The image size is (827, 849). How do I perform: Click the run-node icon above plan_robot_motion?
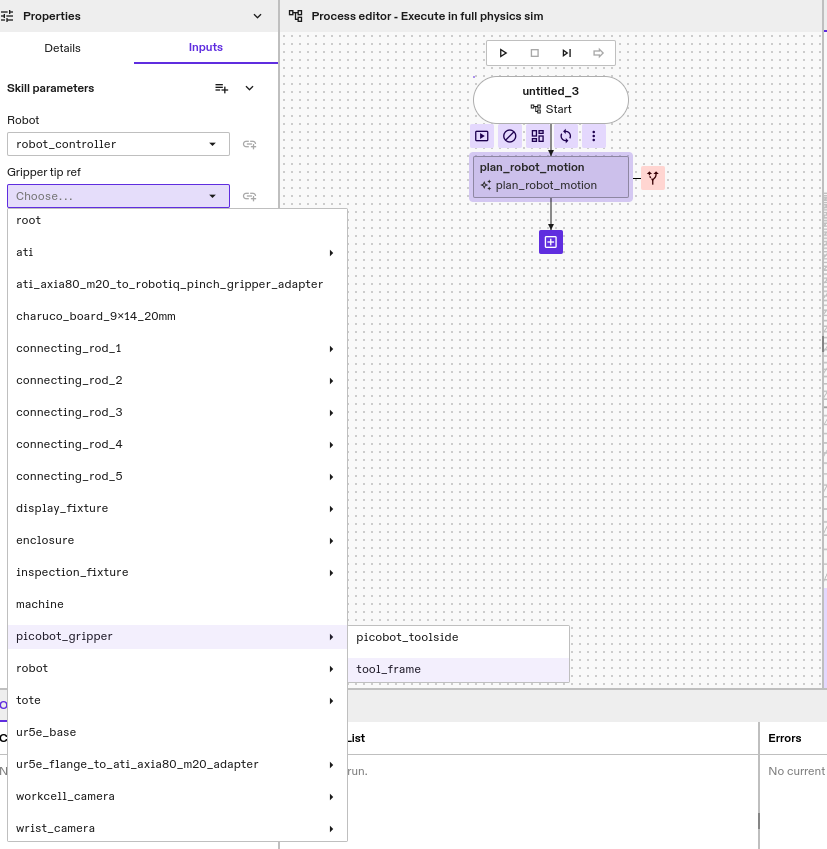[482, 136]
